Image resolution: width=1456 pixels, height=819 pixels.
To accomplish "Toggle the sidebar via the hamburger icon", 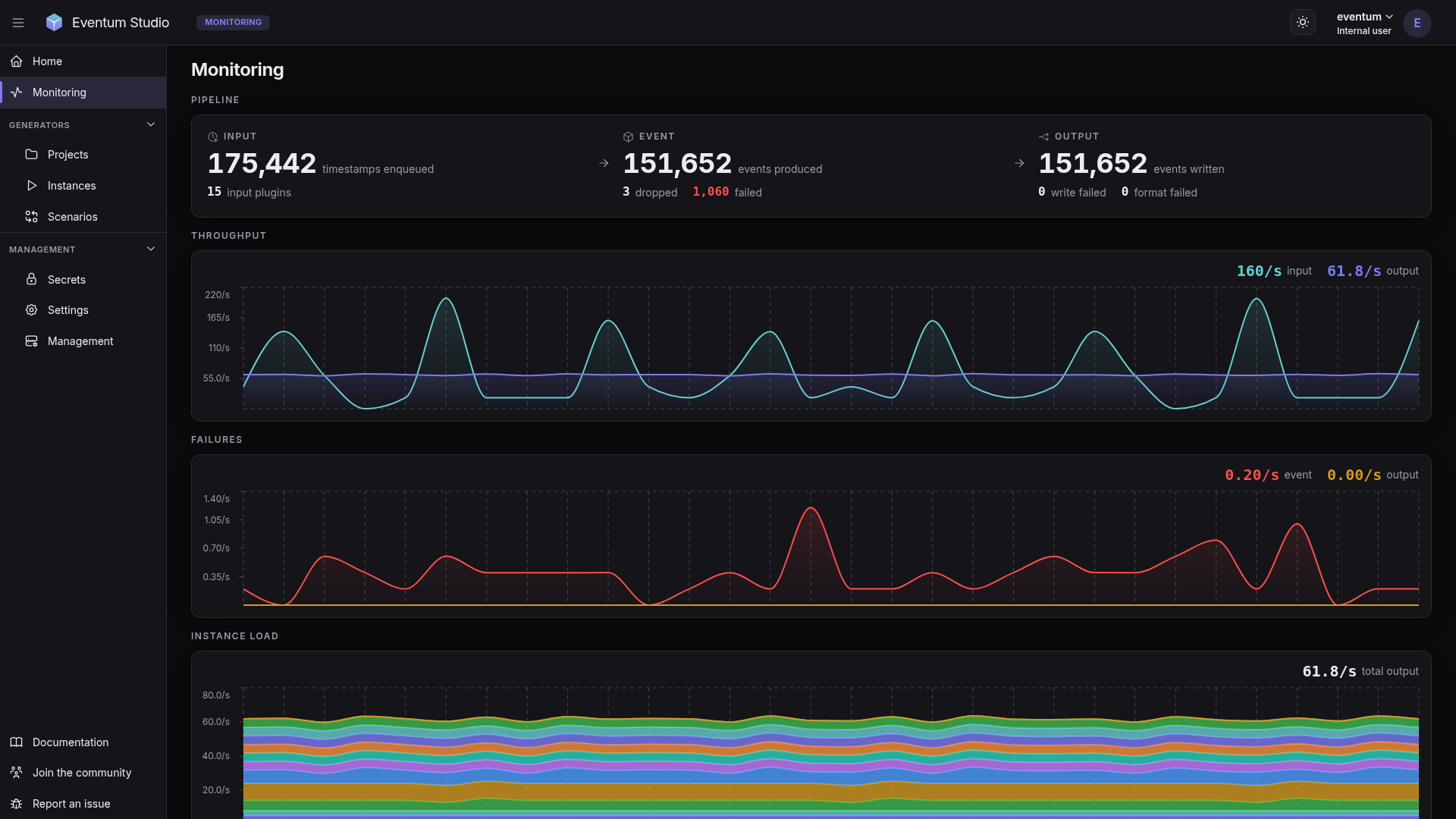I will (x=18, y=23).
